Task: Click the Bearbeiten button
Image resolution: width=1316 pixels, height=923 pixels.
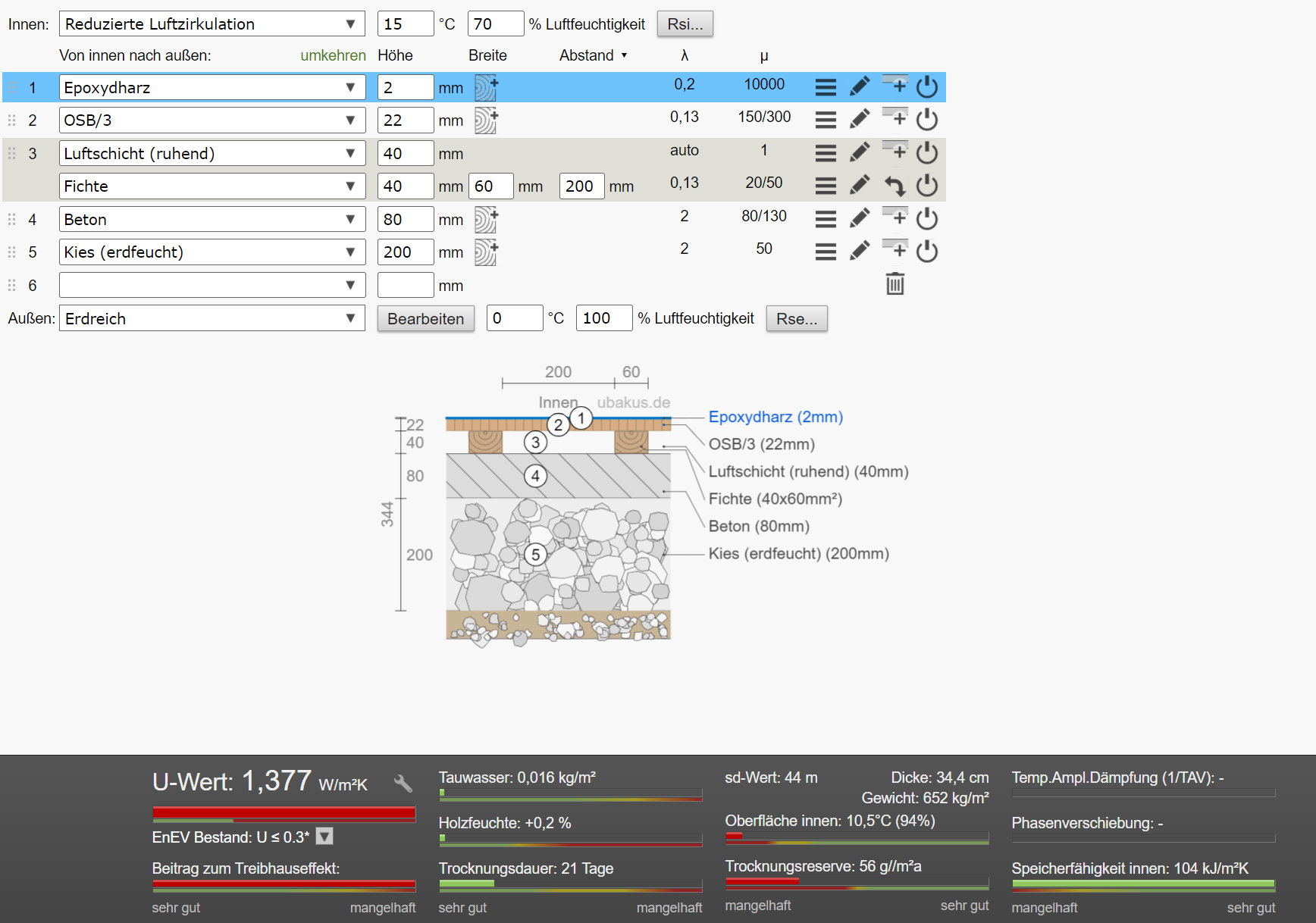Action: coord(426,318)
